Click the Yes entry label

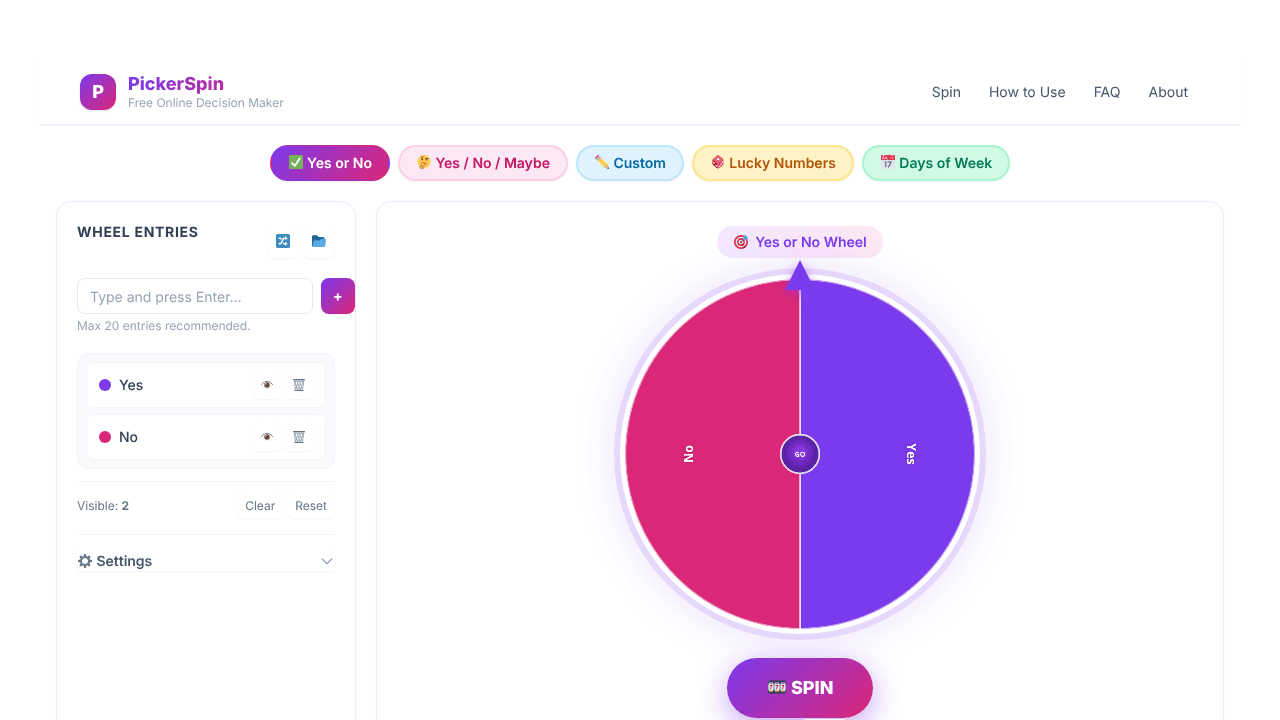click(131, 385)
